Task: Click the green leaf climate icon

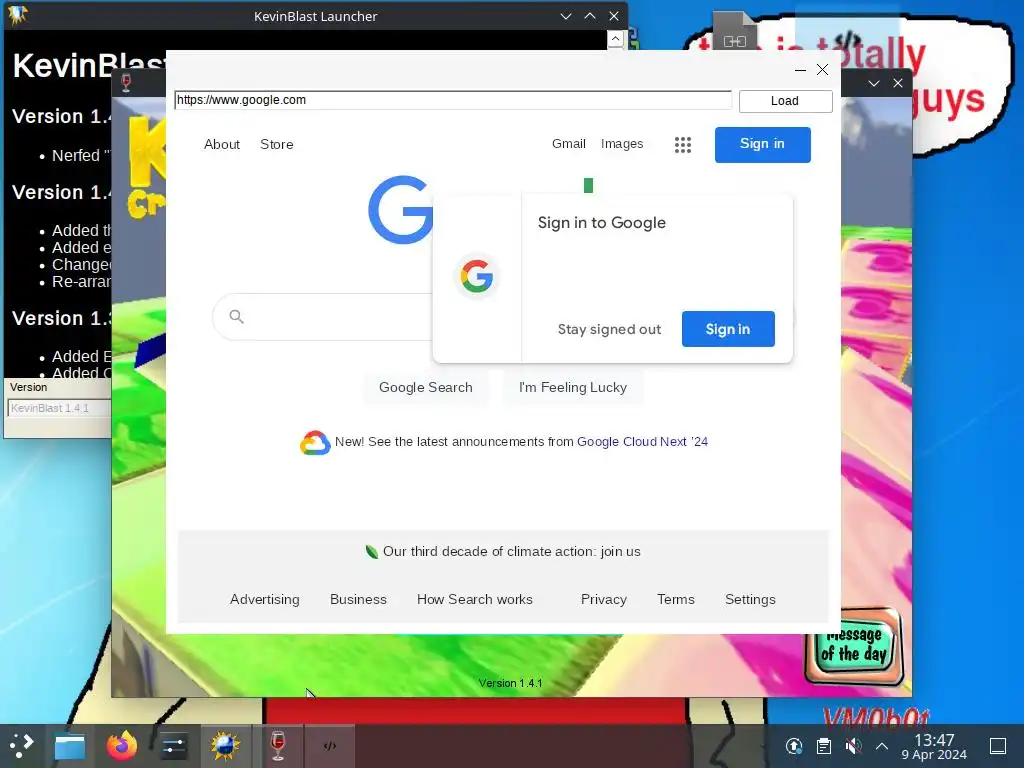Action: (x=371, y=552)
